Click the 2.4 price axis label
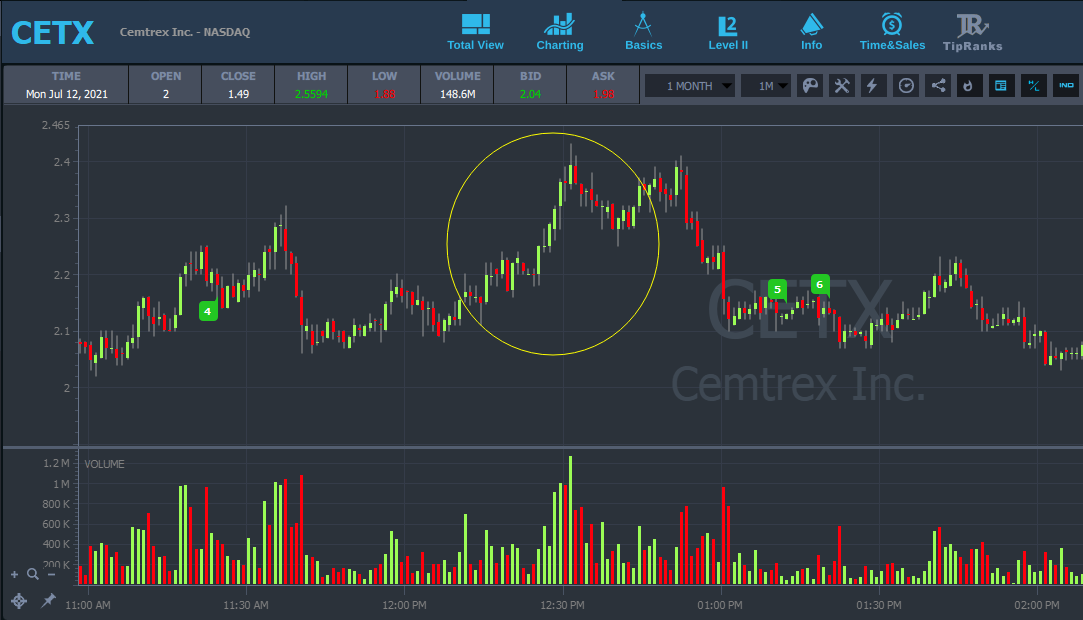 pyautogui.click(x=61, y=162)
